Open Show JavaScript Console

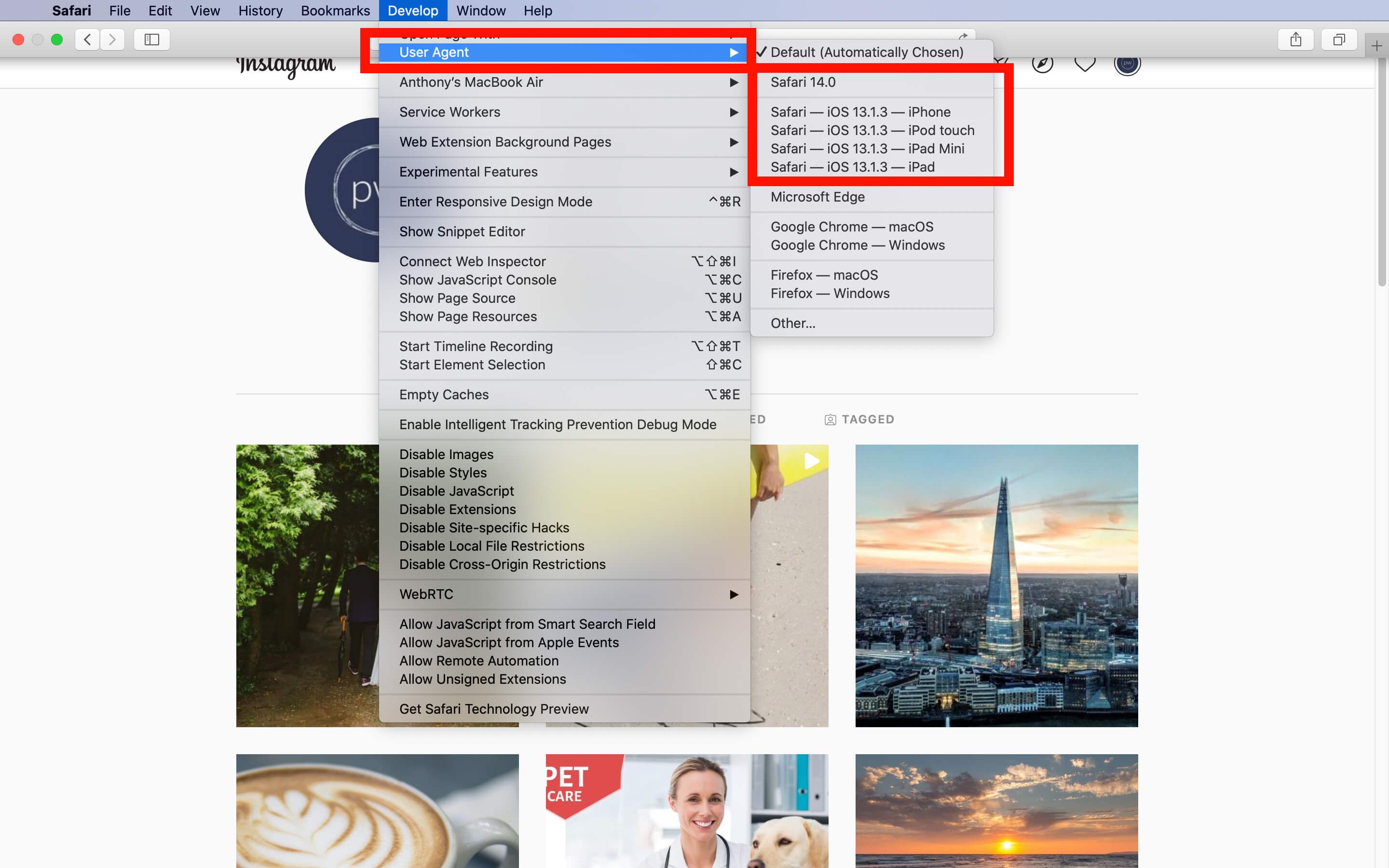(x=564, y=280)
